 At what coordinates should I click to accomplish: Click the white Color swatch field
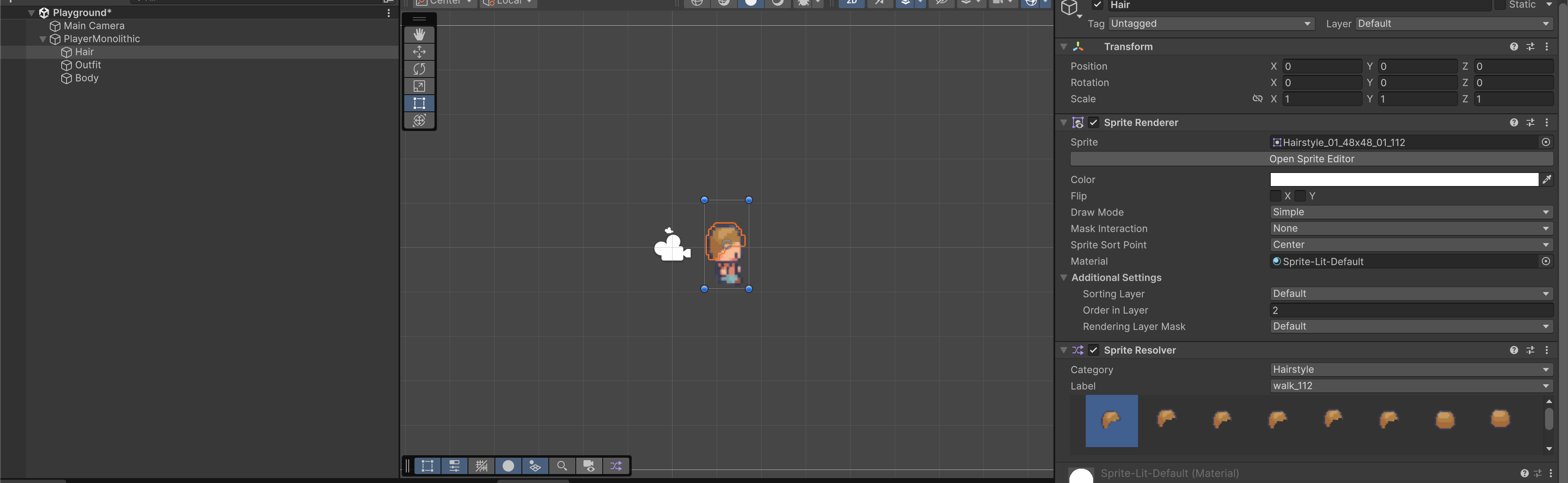pos(1404,179)
